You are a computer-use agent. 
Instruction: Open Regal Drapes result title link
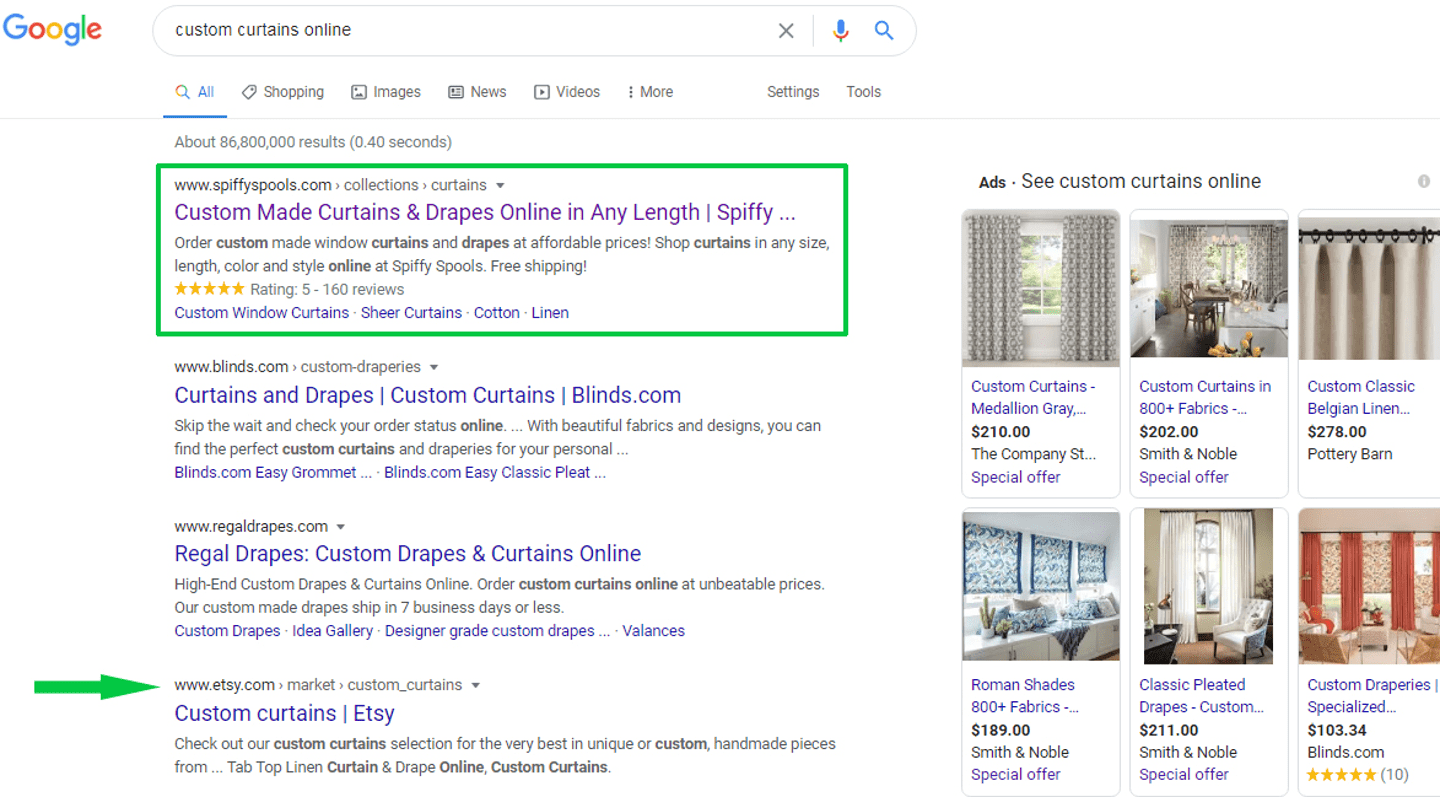pyautogui.click(x=408, y=554)
